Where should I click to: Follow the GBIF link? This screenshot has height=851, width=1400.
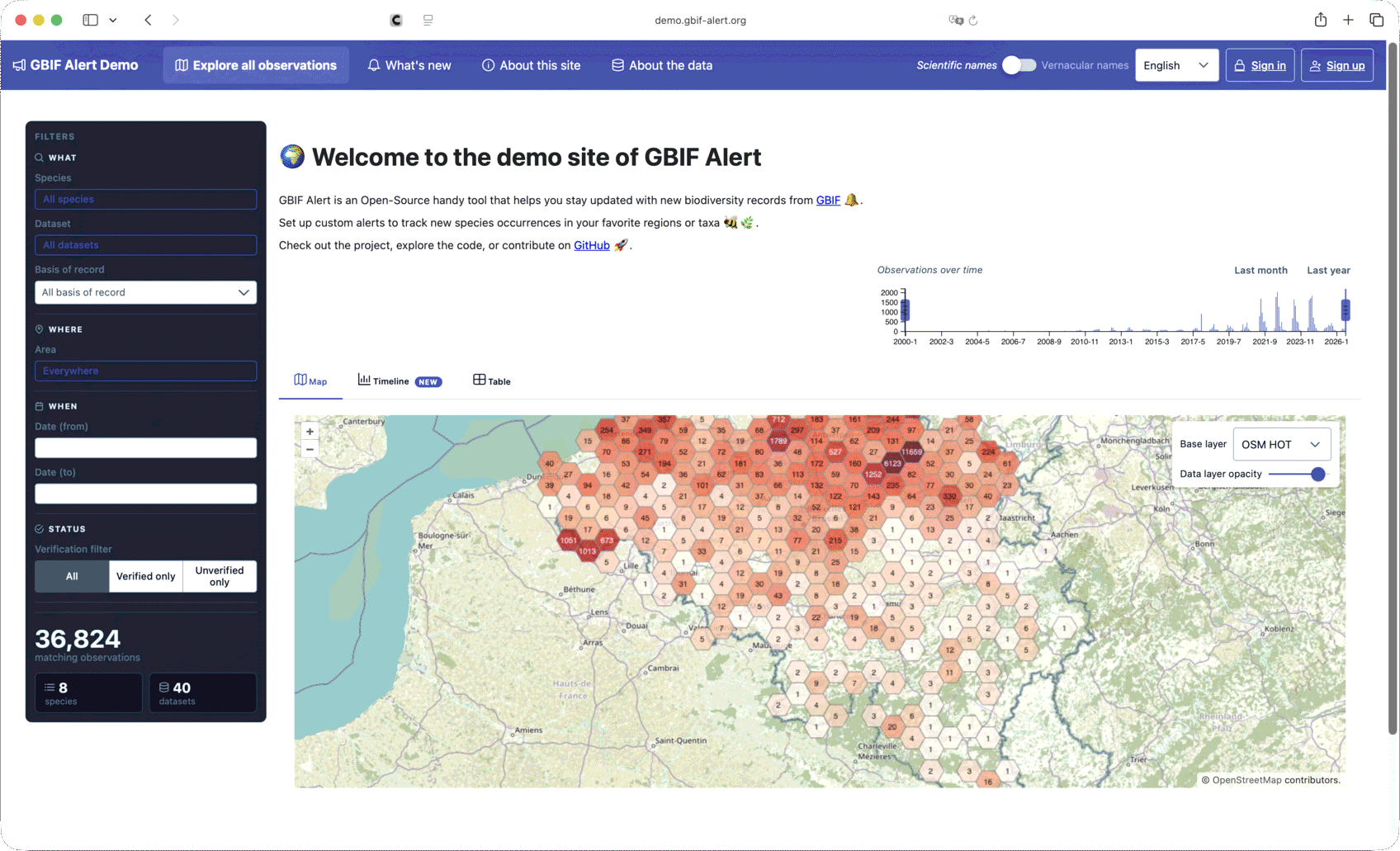pyautogui.click(x=828, y=200)
